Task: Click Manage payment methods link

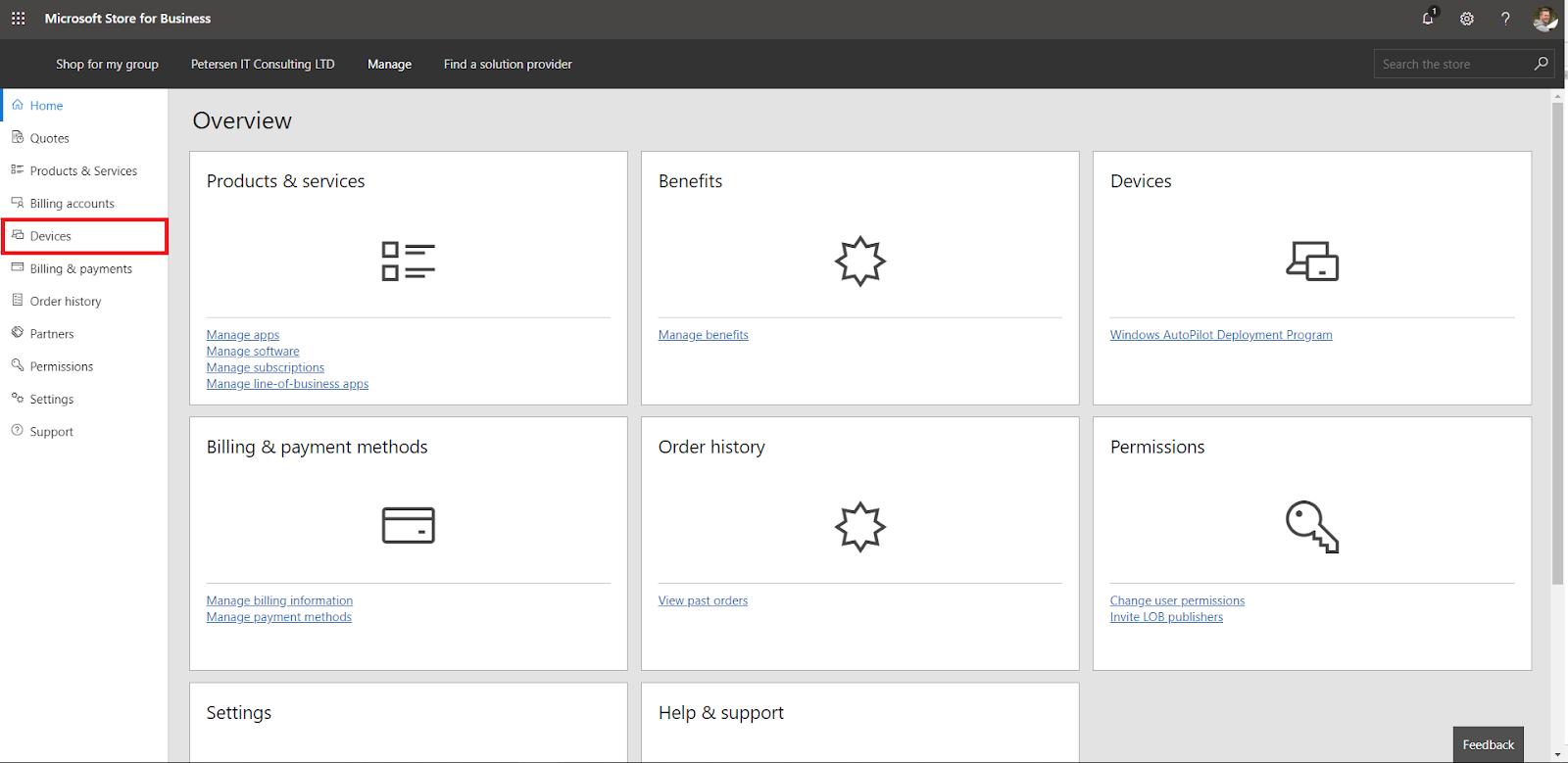Action: (x=279, y=617)
